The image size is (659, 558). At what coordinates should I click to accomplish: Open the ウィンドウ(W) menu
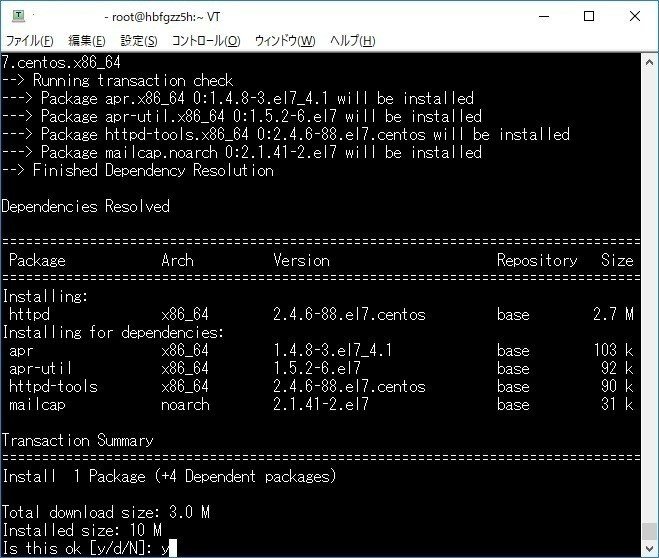[285, 41]
